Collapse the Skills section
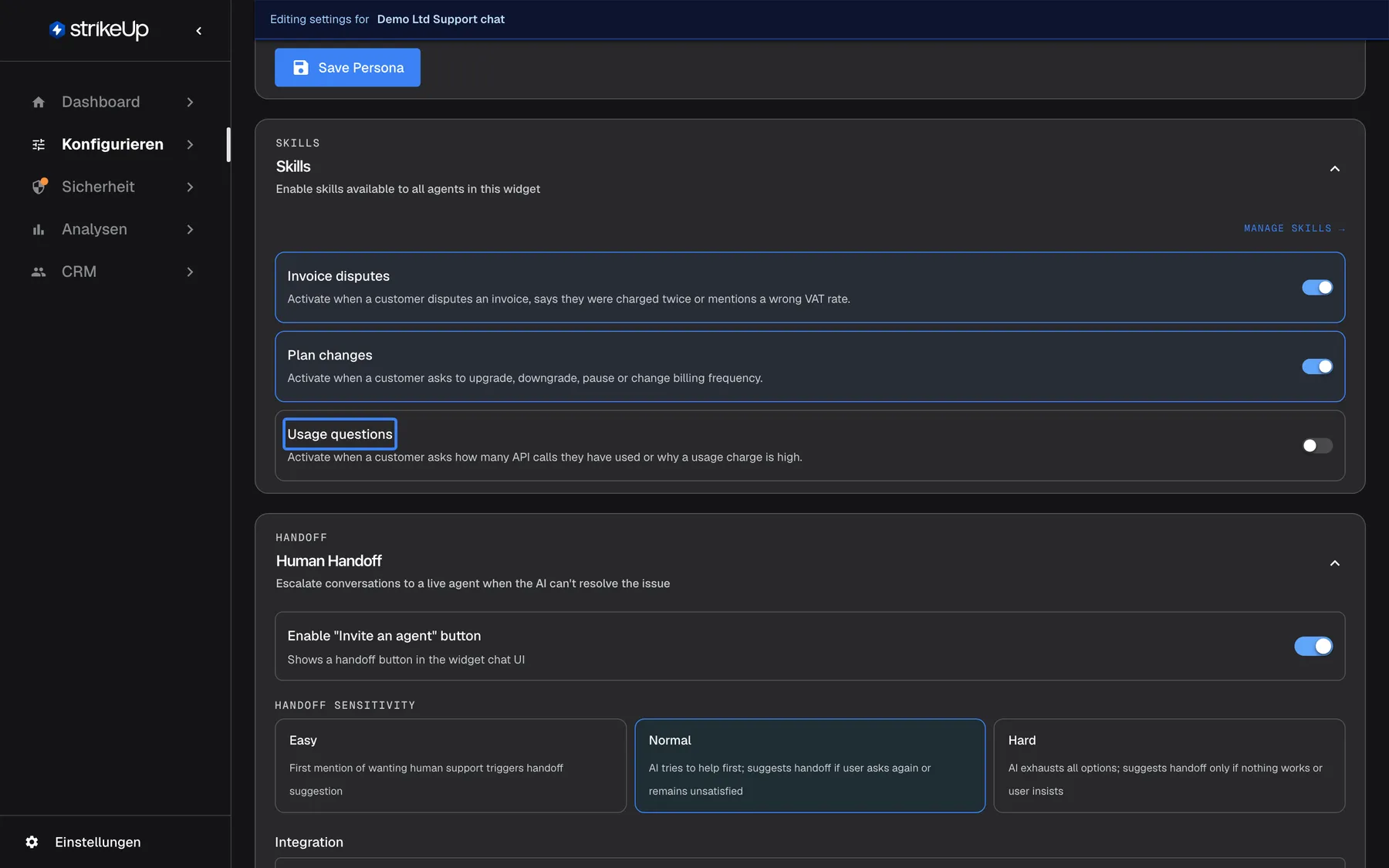 tap(1335, 169)
